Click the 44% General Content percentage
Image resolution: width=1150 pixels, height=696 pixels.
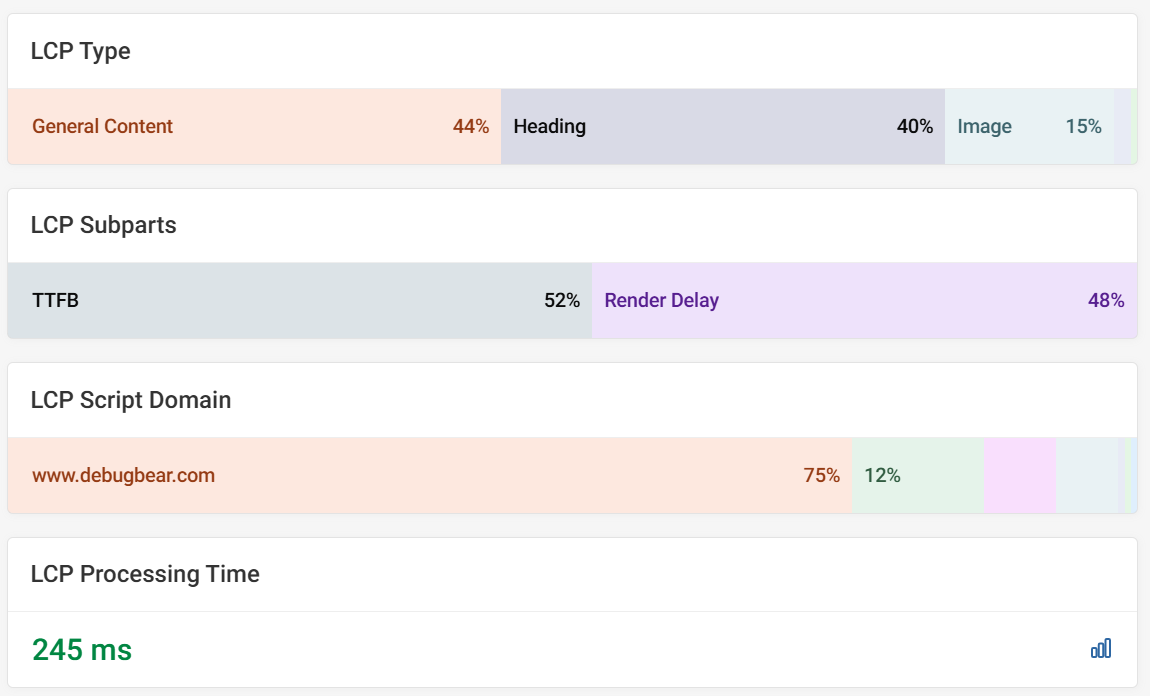471,127
